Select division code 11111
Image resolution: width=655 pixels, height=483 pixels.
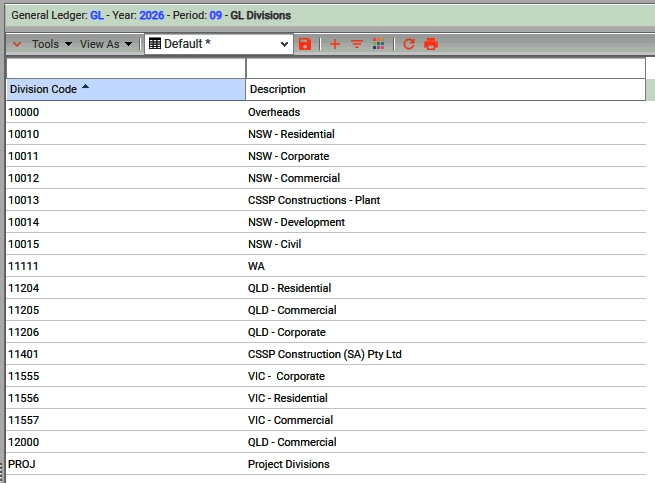[x=23, y=266]
